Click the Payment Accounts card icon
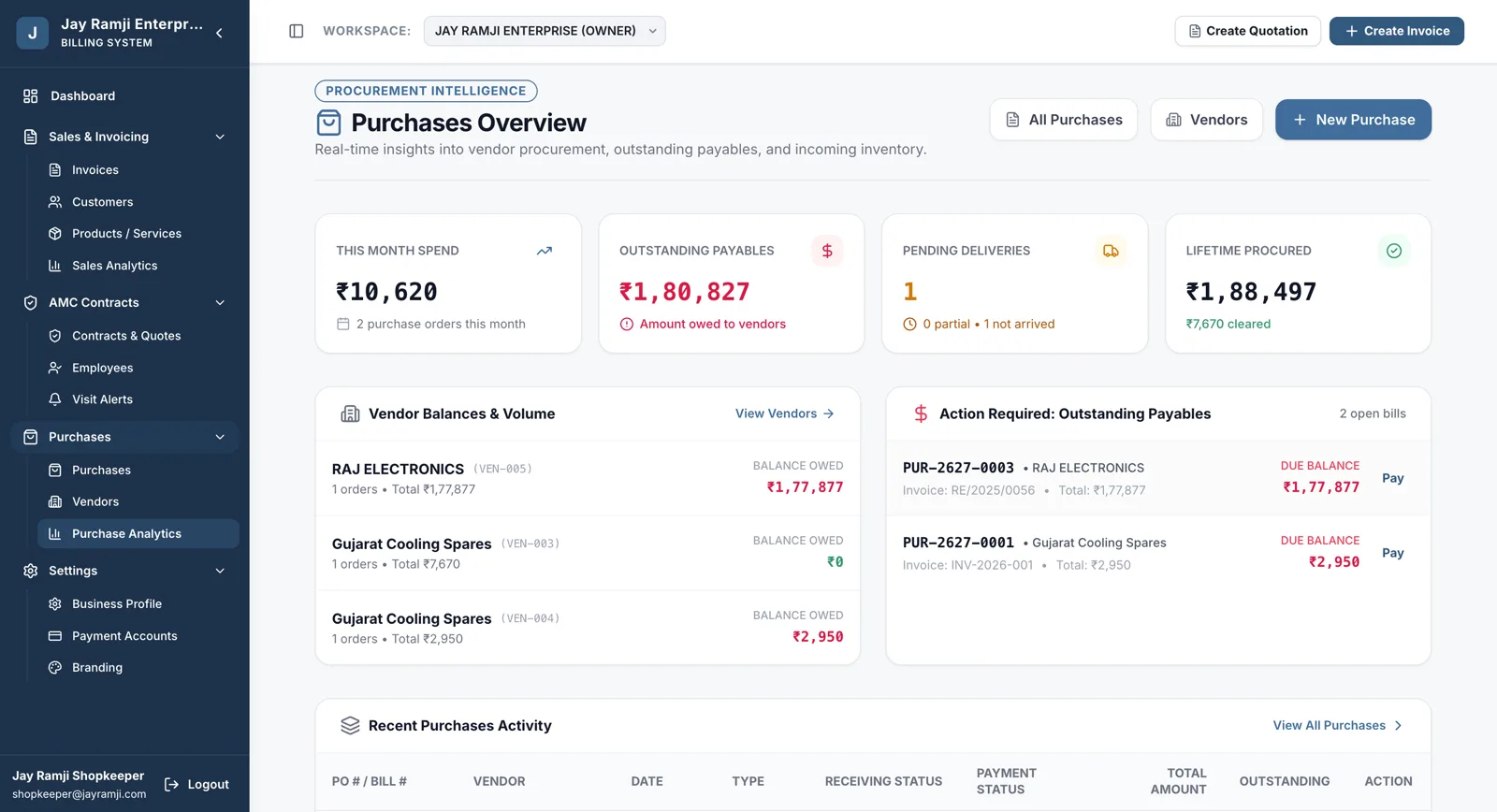 55,636
